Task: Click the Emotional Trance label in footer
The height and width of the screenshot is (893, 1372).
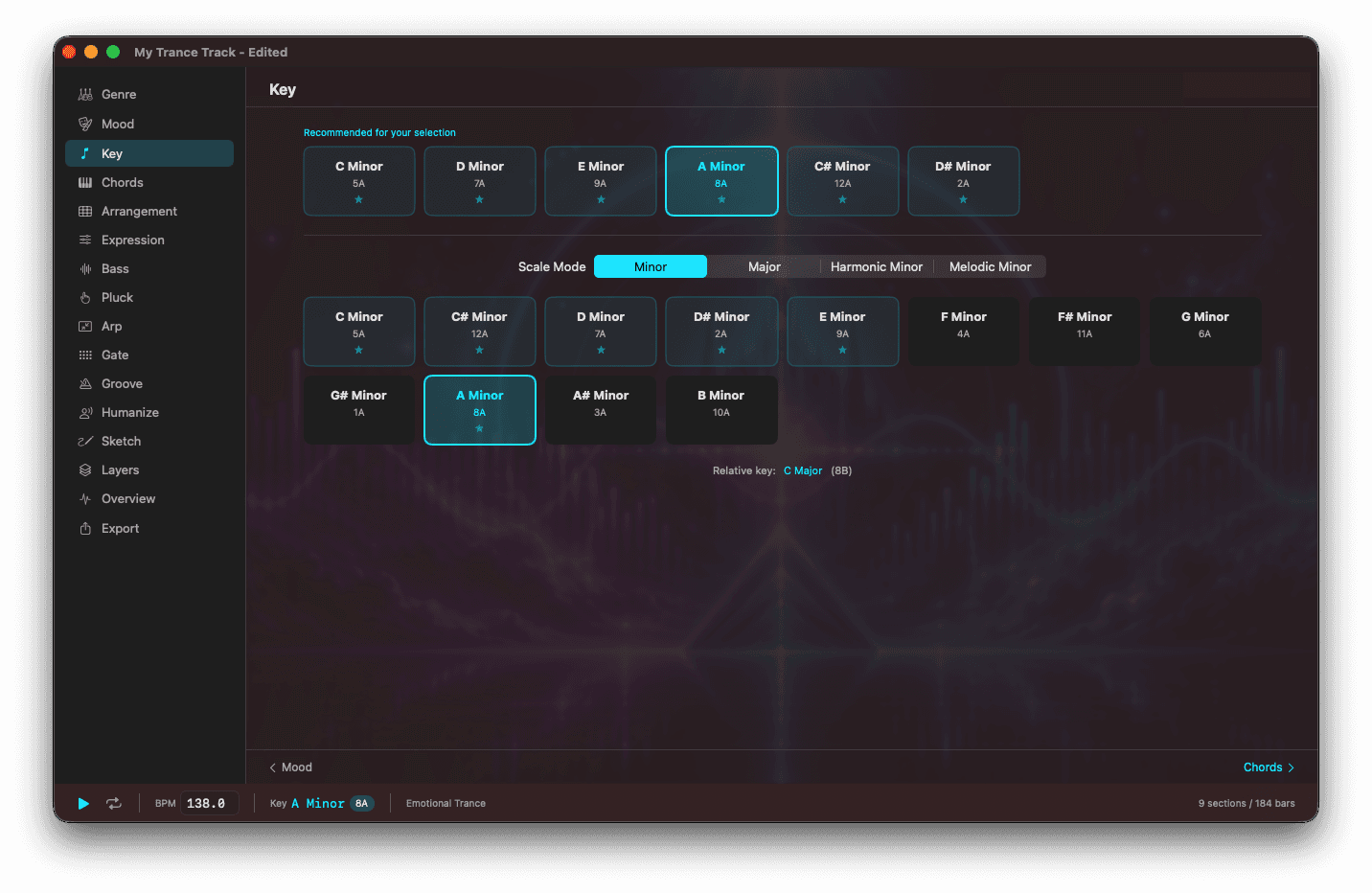Action: point(446,804)
